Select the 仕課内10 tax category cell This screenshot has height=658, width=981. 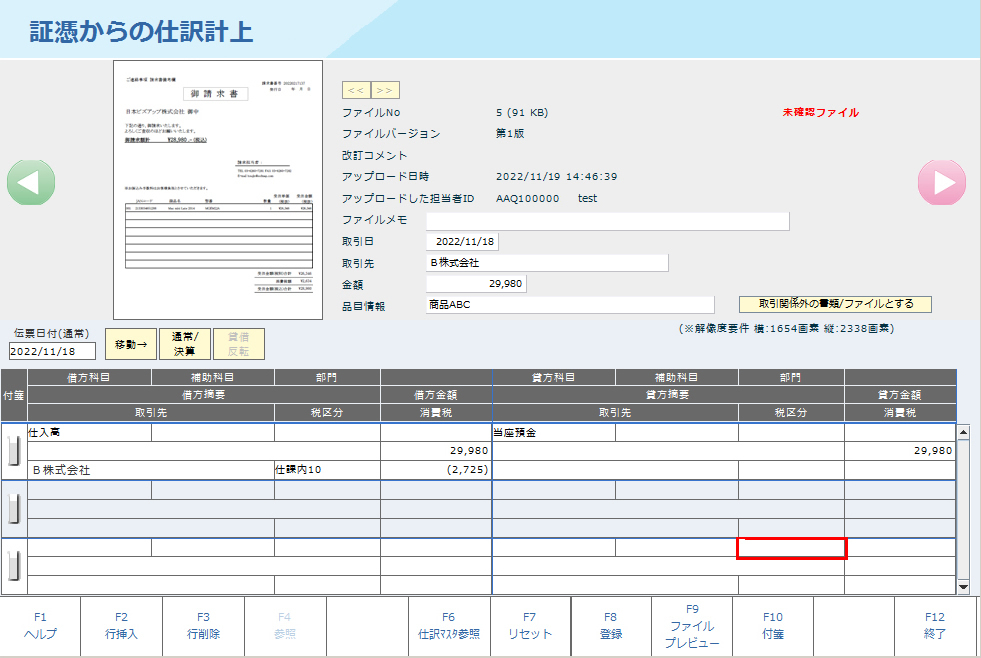(327, 470)
